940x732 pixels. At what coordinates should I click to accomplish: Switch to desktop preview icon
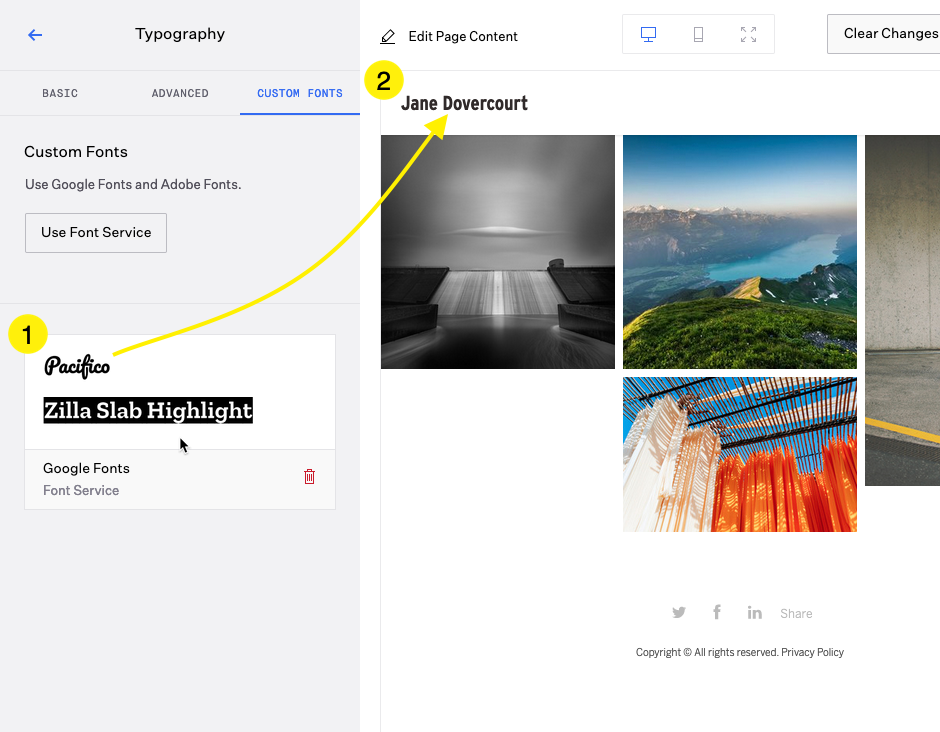(x=648, y=34)
